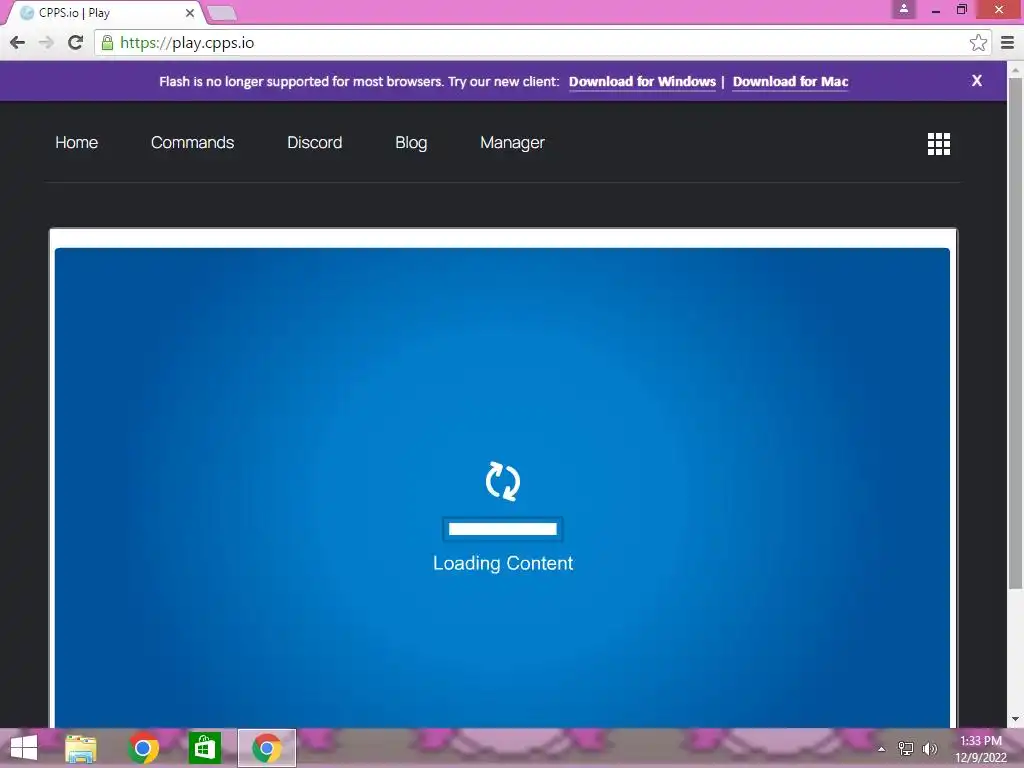
Task: Reload the page with the refresh icon
Action: (76, 43)
